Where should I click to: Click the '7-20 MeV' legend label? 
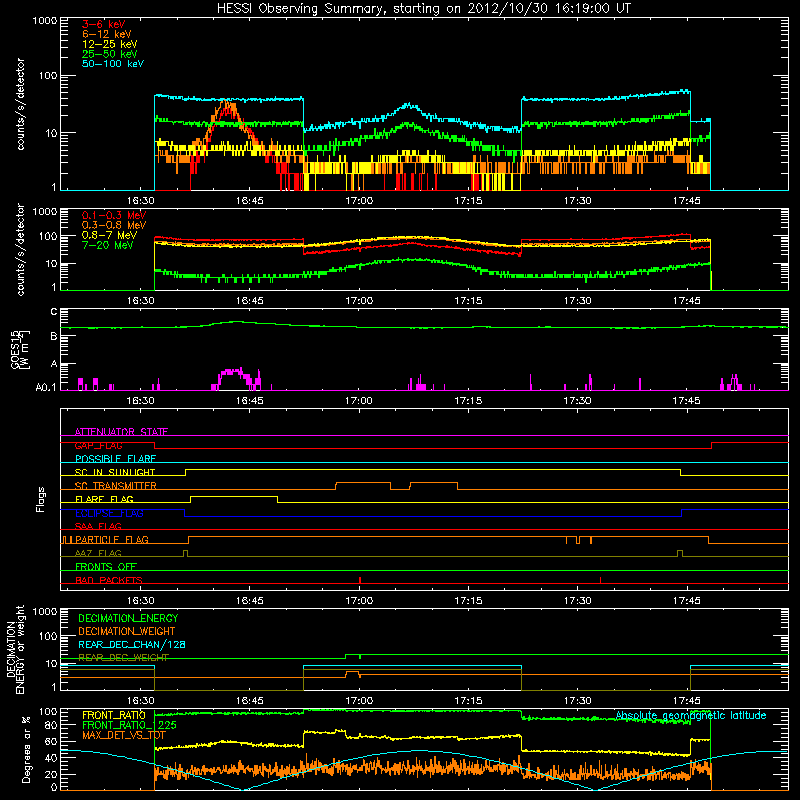108,245
